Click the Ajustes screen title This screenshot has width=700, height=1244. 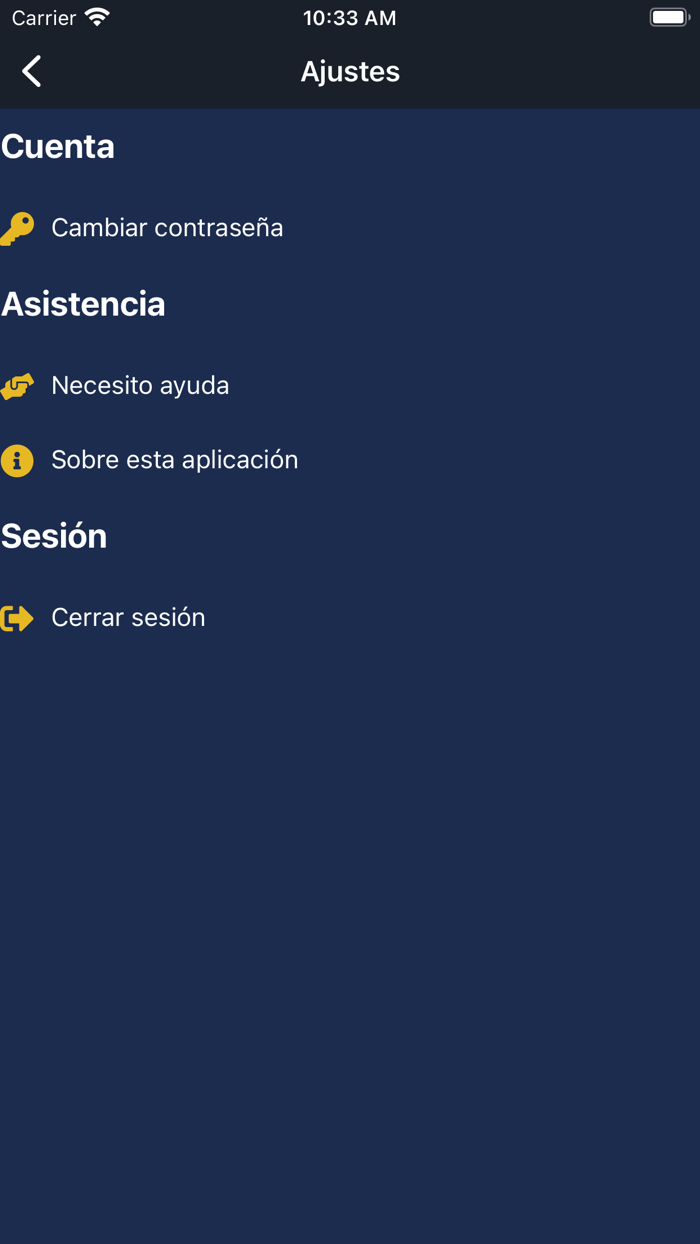click(x=350, y=72)
